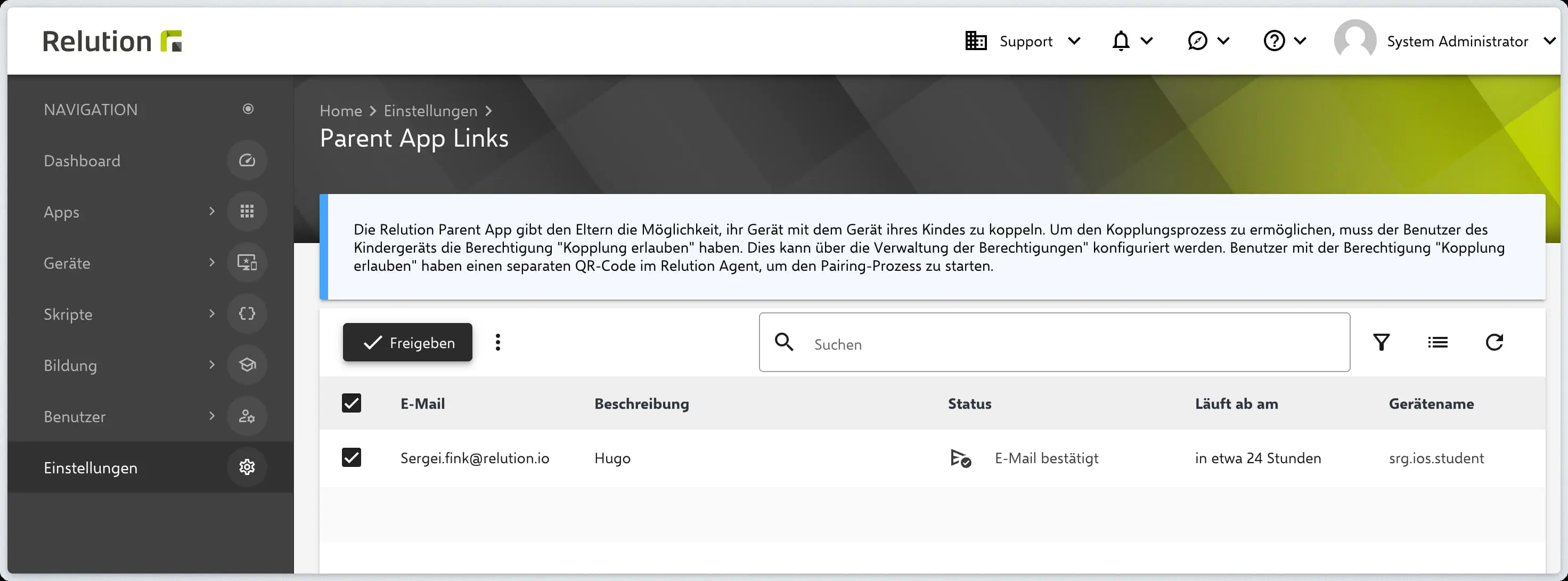
Task: Open the three-dot more actions menu
Action: pyautogui.click(x=498, y=342)
